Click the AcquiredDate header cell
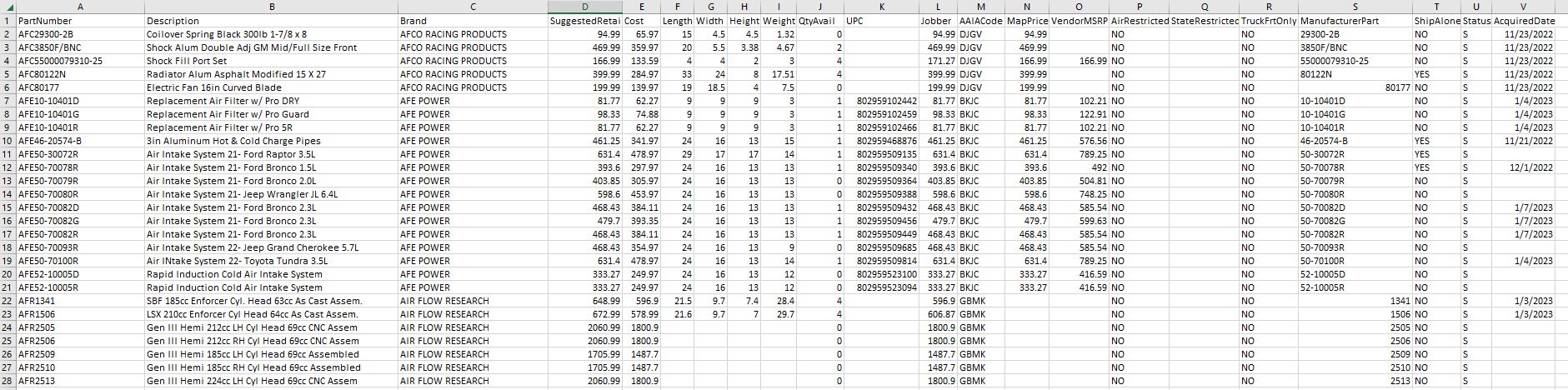 1525,21
